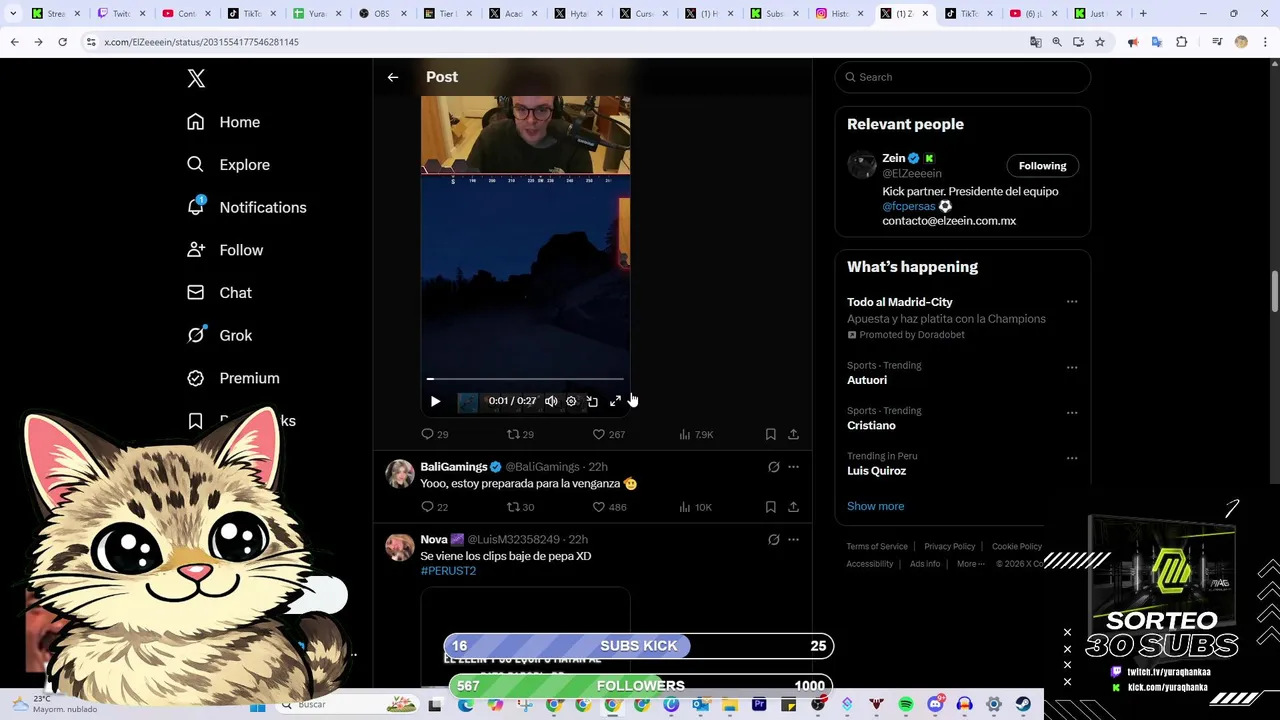Open more options for Madrid-City promoted trend
Viewport: 1280px width, 720px height.
[1072, 302]
